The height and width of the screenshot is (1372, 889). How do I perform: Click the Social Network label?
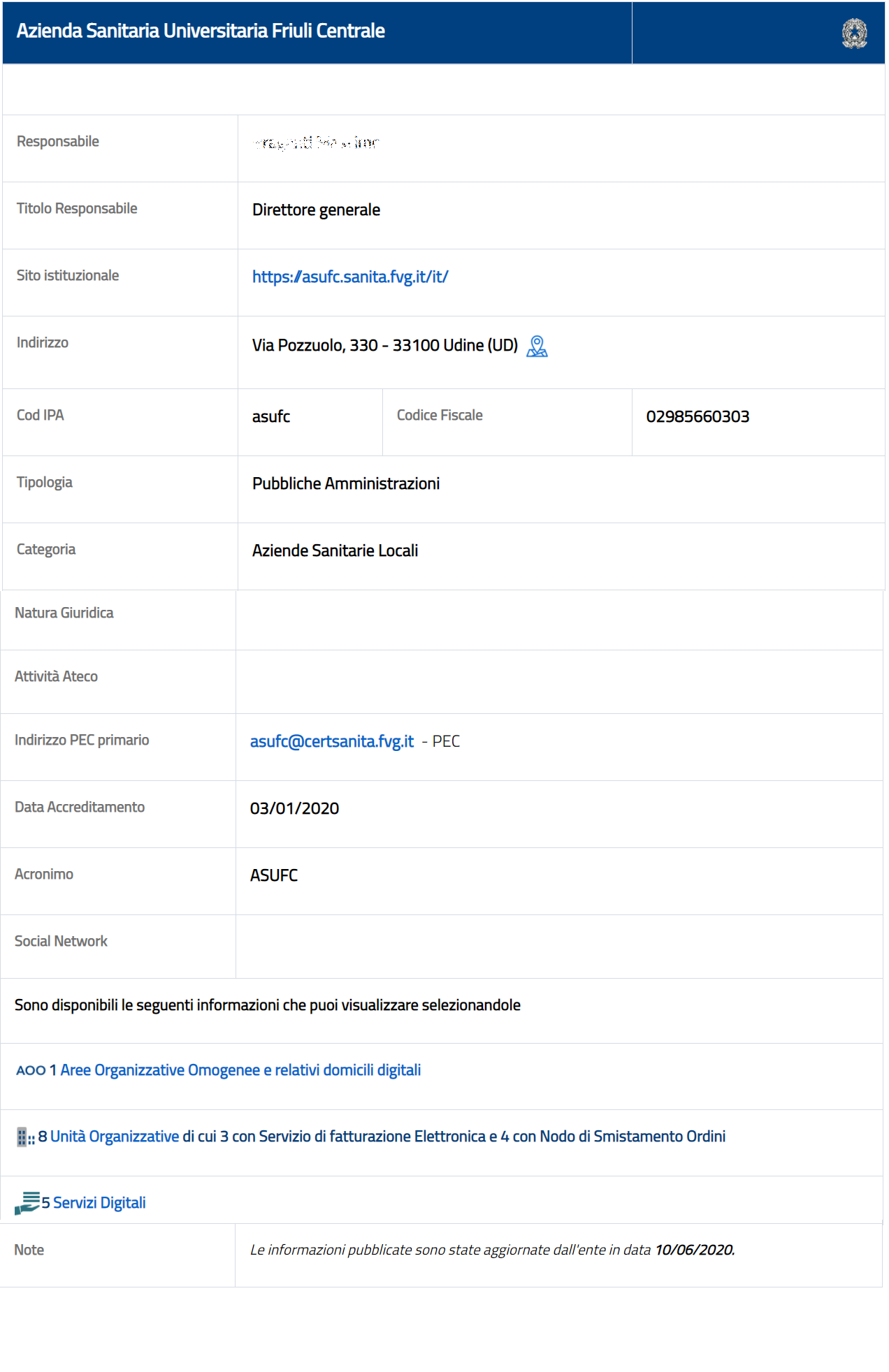pyautogui.click(x=61, y=941)
